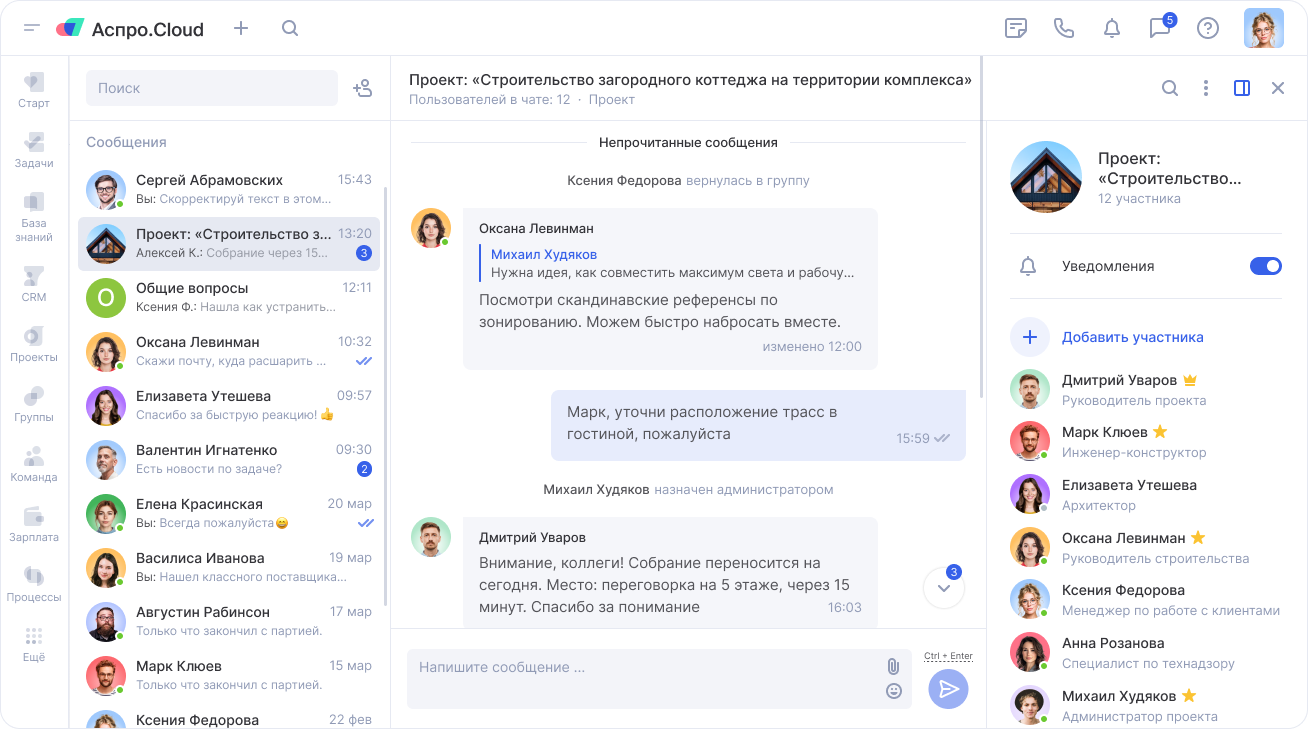Click the add contact icon beside search
Screen dimensions: 1308x729
(x=362, y=88)
